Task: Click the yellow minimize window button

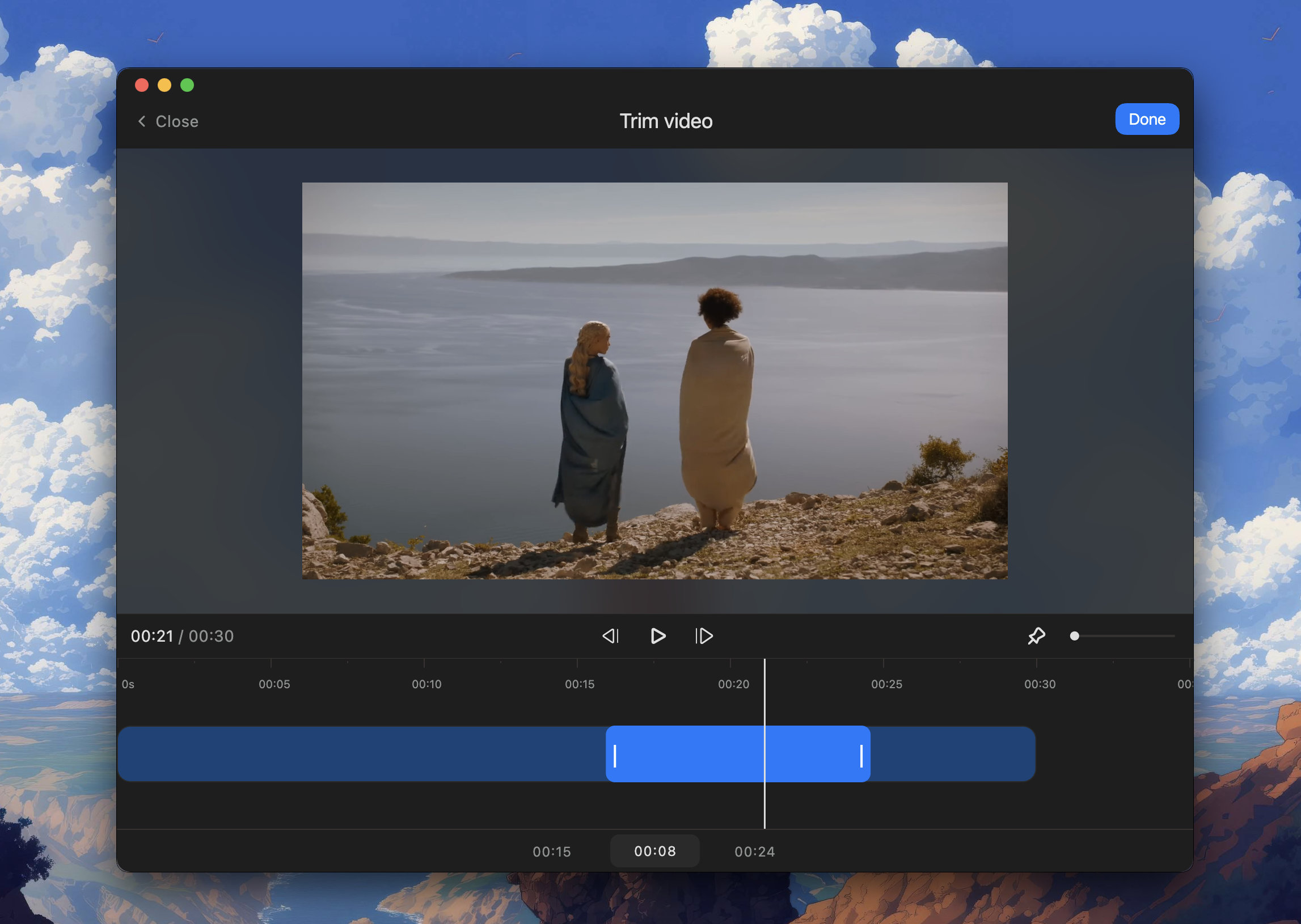Action: point(164,86)
